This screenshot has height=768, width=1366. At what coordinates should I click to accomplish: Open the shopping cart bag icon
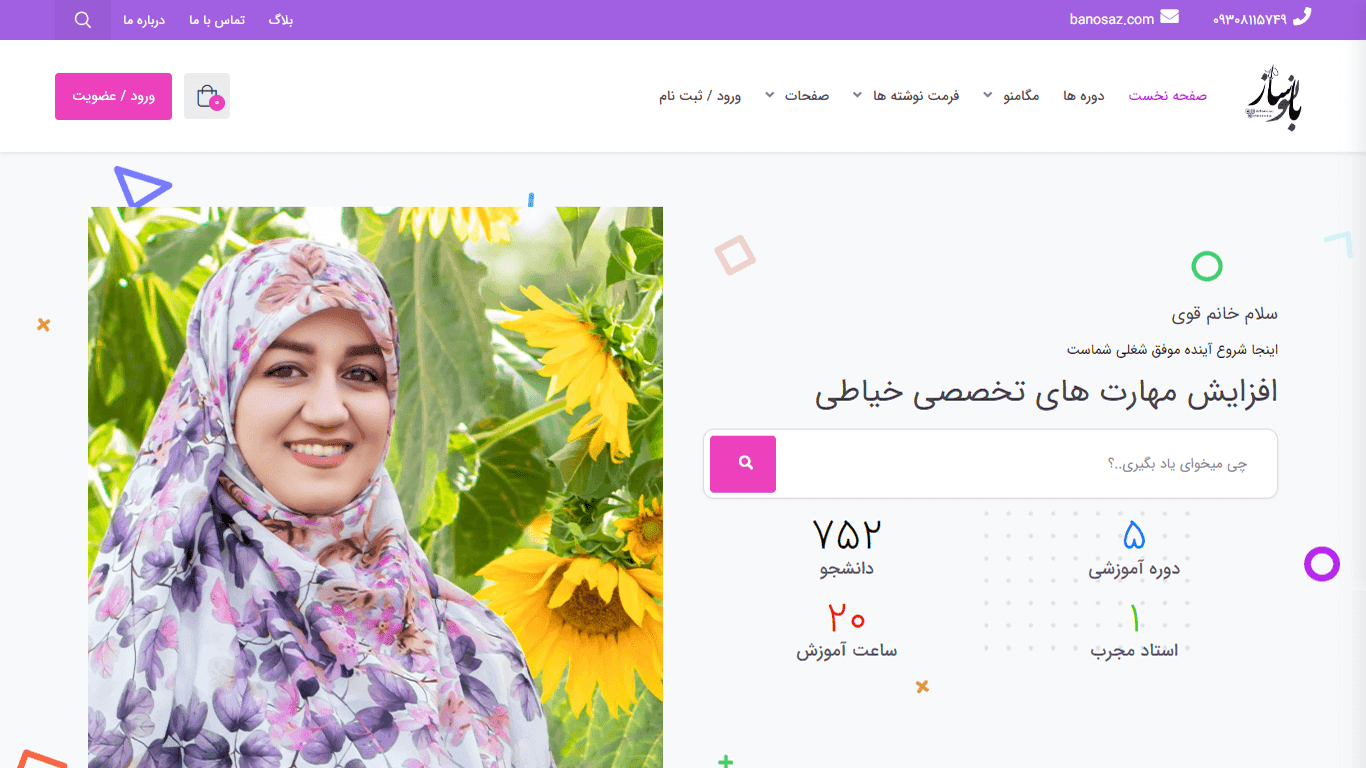pos(207,96)
